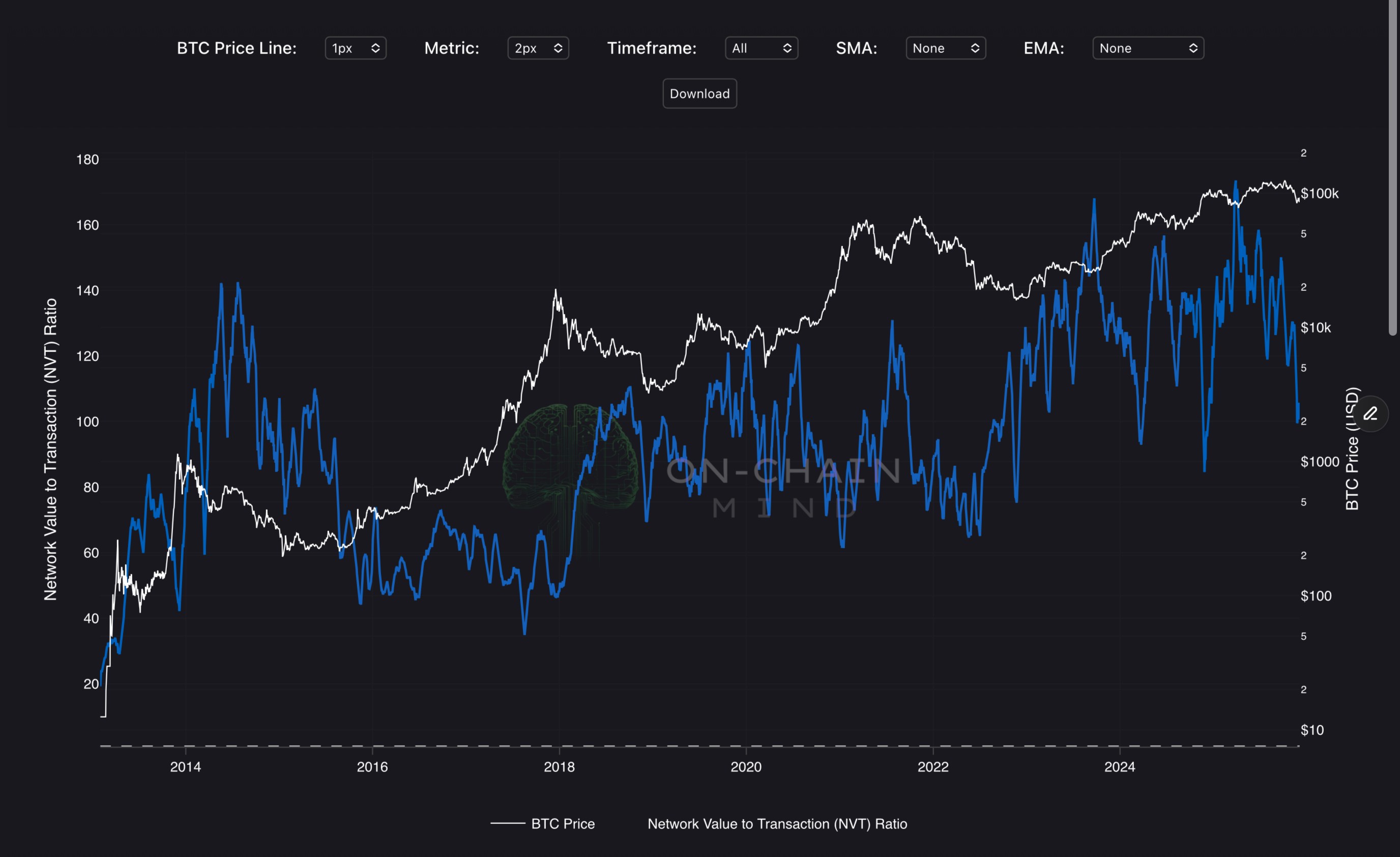This screenshot has height=857, width=1400.
Task: Click the pencil edit icon at right edge
Action: (1370, 413)
